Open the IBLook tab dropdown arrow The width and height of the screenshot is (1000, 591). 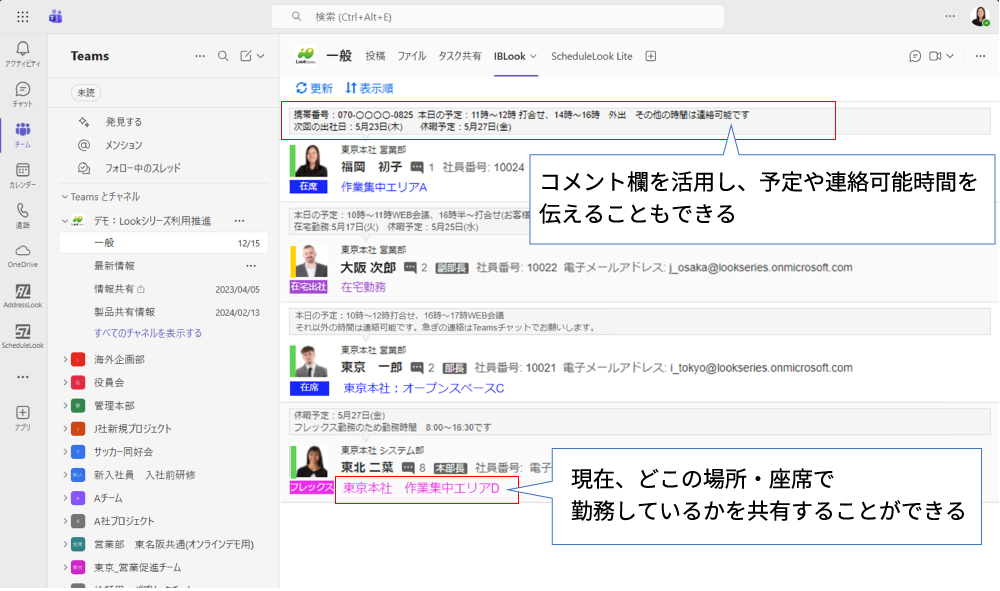click(x=534, y=56)
